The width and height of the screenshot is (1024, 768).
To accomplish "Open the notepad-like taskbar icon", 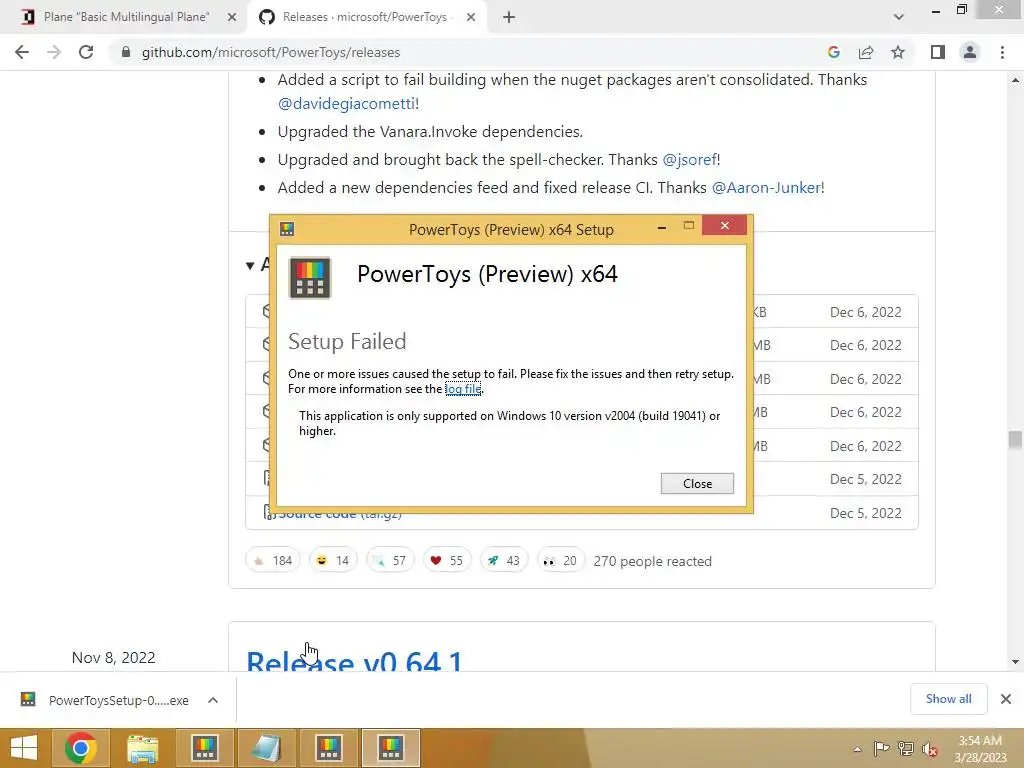I will tap(266, 748).
